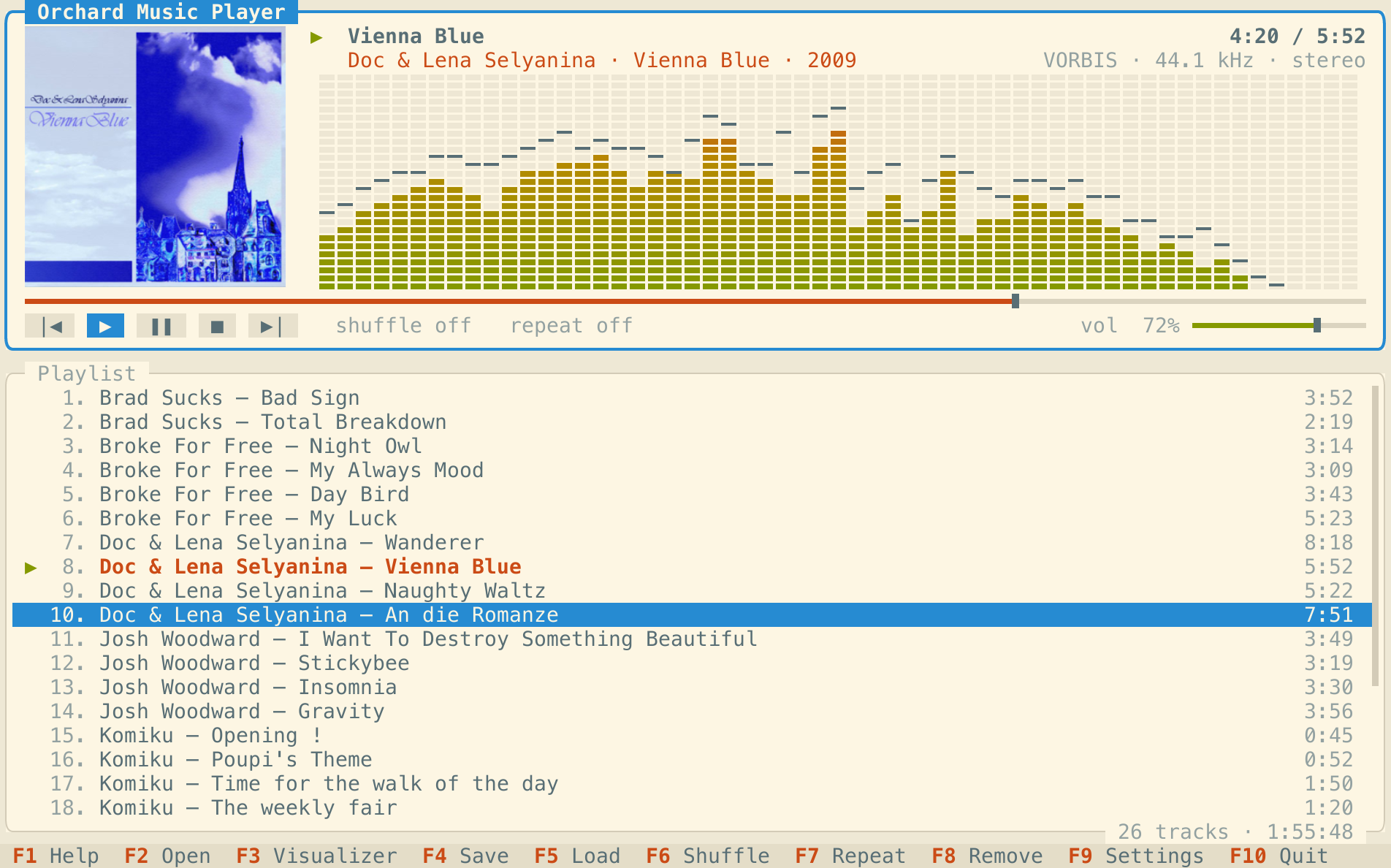Image resolution: width=1391 pixels, height=868 pixels.
Task: Toggle the shuffle off indicator
Action: 403,326
